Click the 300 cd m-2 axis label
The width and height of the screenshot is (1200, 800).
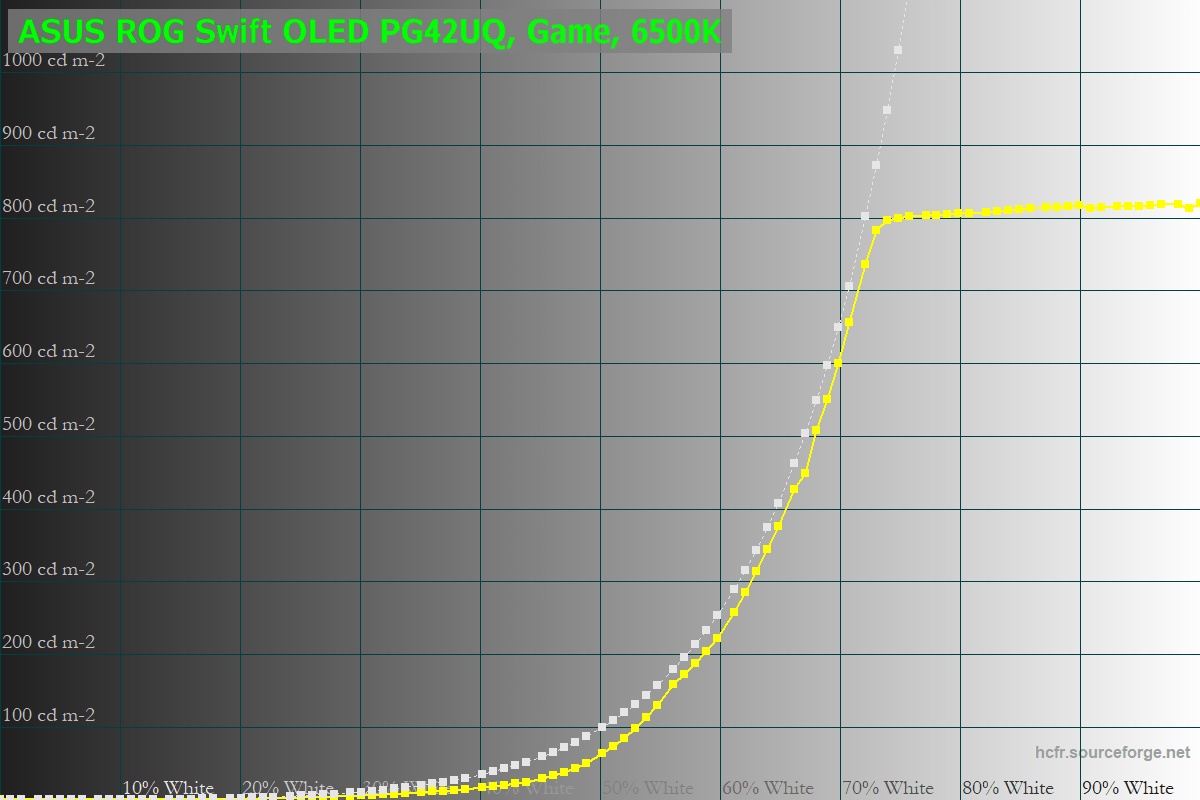tap(49, 569)
